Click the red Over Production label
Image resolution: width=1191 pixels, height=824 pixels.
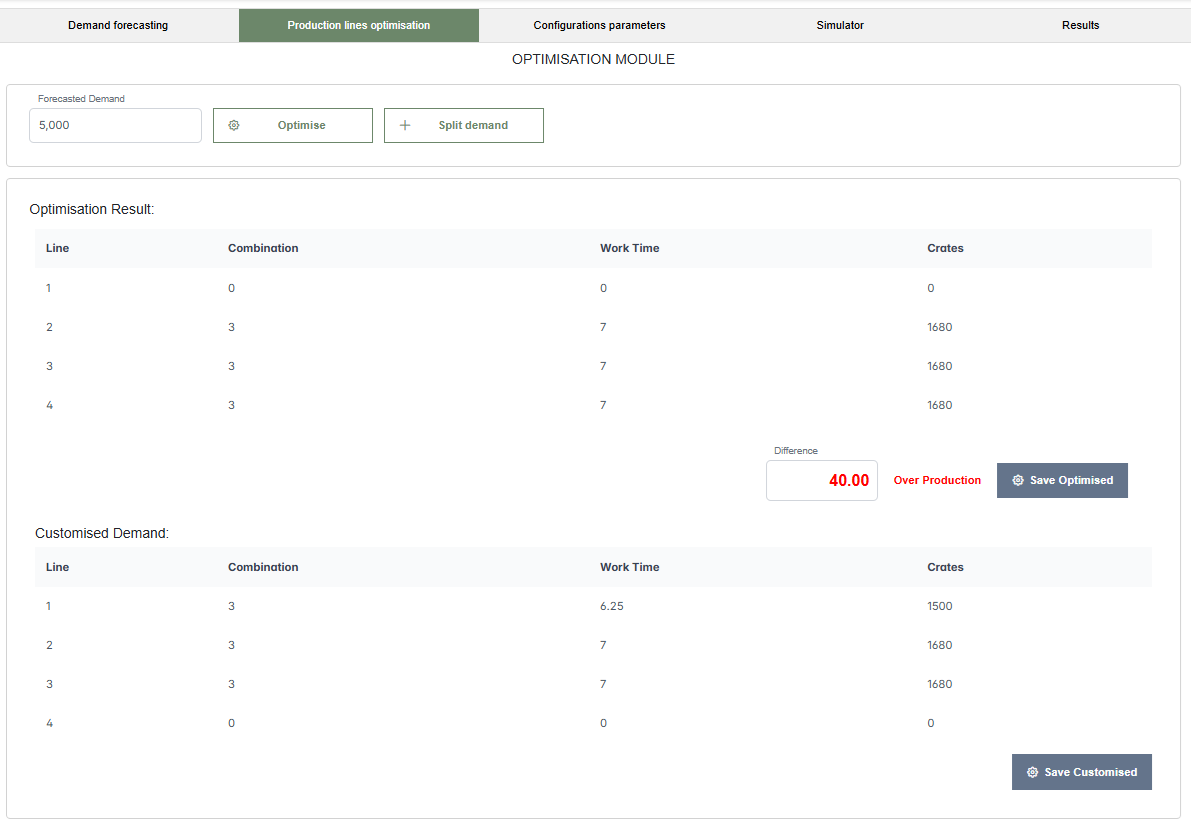(937, 481)
